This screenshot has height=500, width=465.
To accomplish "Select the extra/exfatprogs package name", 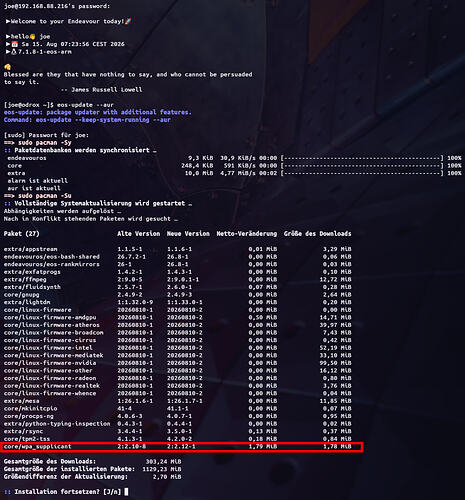I will click(x=32, y=272).
